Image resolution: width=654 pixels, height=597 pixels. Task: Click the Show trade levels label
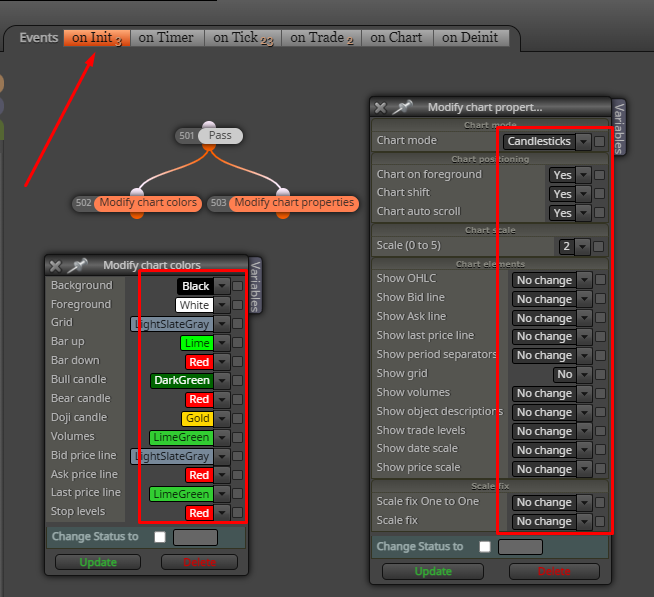[x=421, y=431]
